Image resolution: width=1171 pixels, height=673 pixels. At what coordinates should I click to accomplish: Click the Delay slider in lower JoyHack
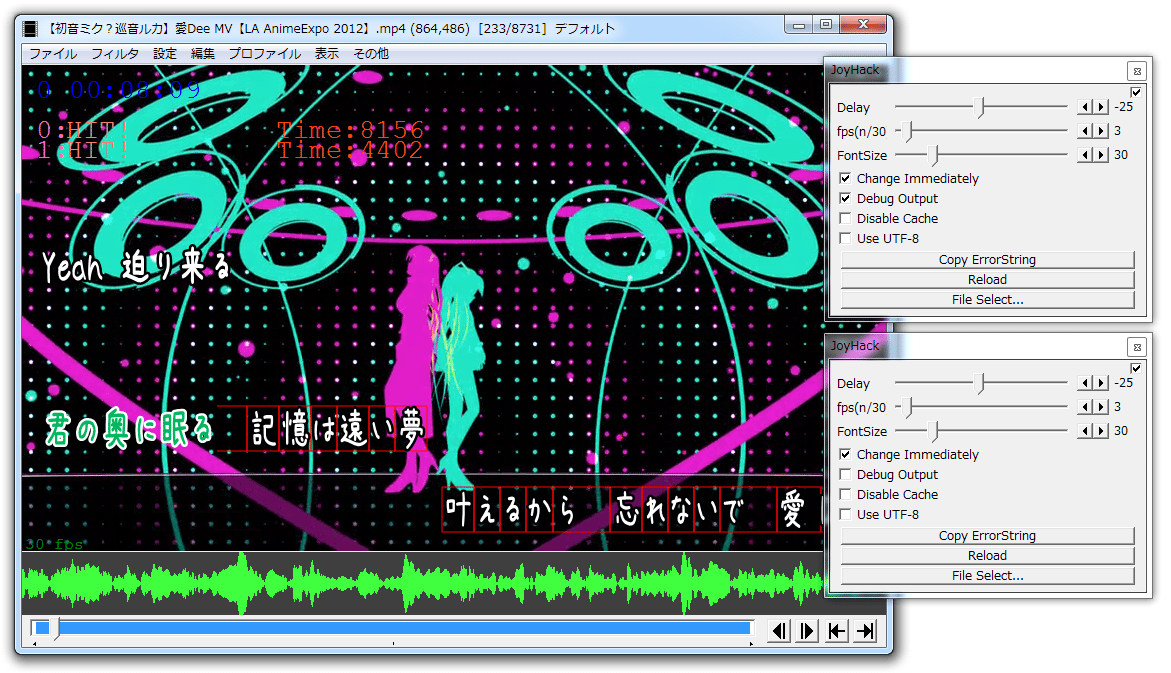(981, 382)
